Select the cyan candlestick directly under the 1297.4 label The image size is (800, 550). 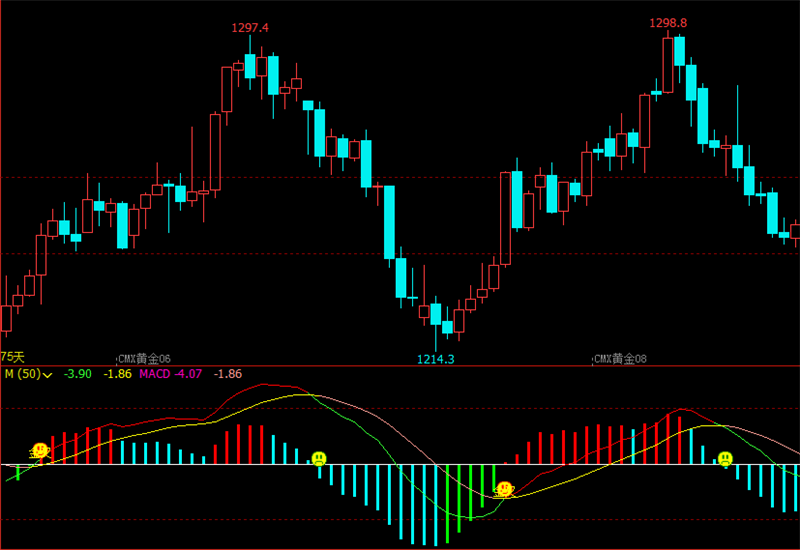250,63
